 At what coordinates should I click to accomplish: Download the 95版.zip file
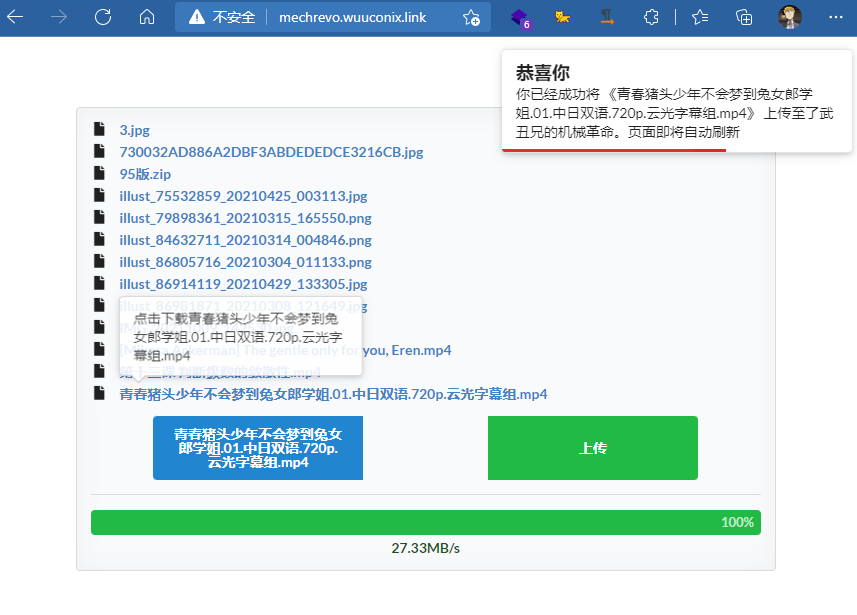tap(145, 174)
